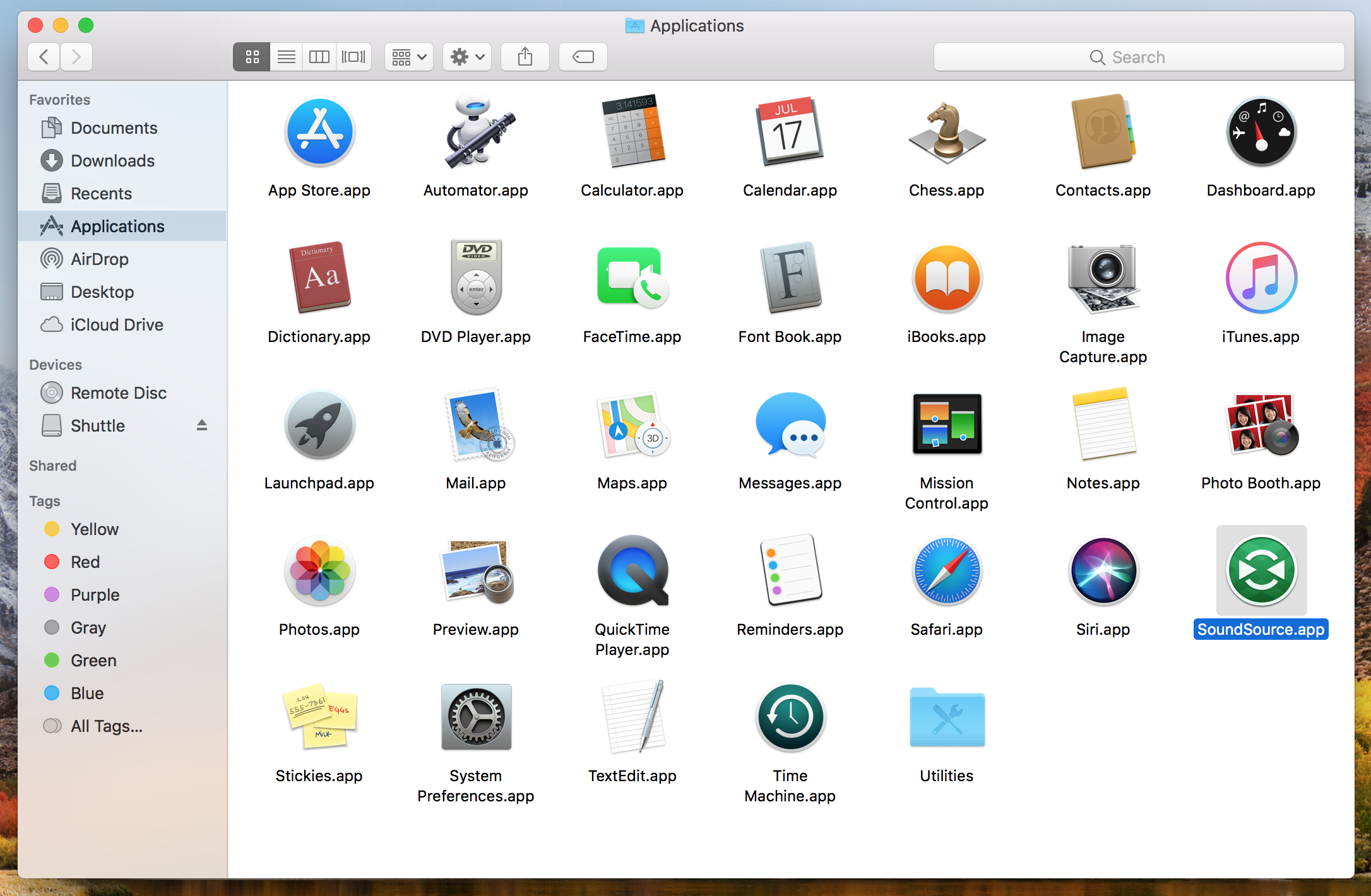
Task: Select the Calendar app icon
Action: tap(790, 132)
